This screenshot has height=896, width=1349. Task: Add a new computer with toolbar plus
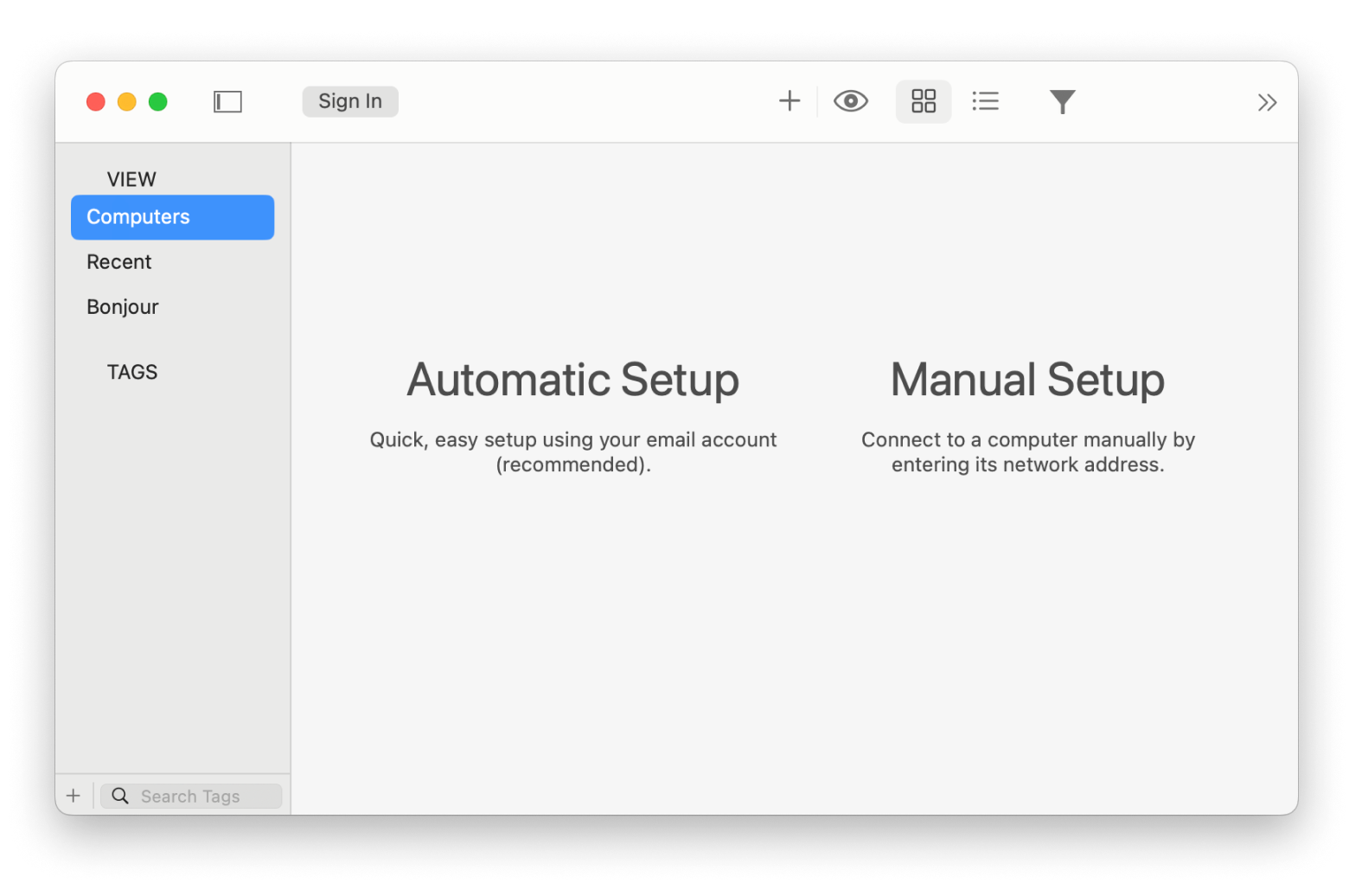(x=790, y=101)
